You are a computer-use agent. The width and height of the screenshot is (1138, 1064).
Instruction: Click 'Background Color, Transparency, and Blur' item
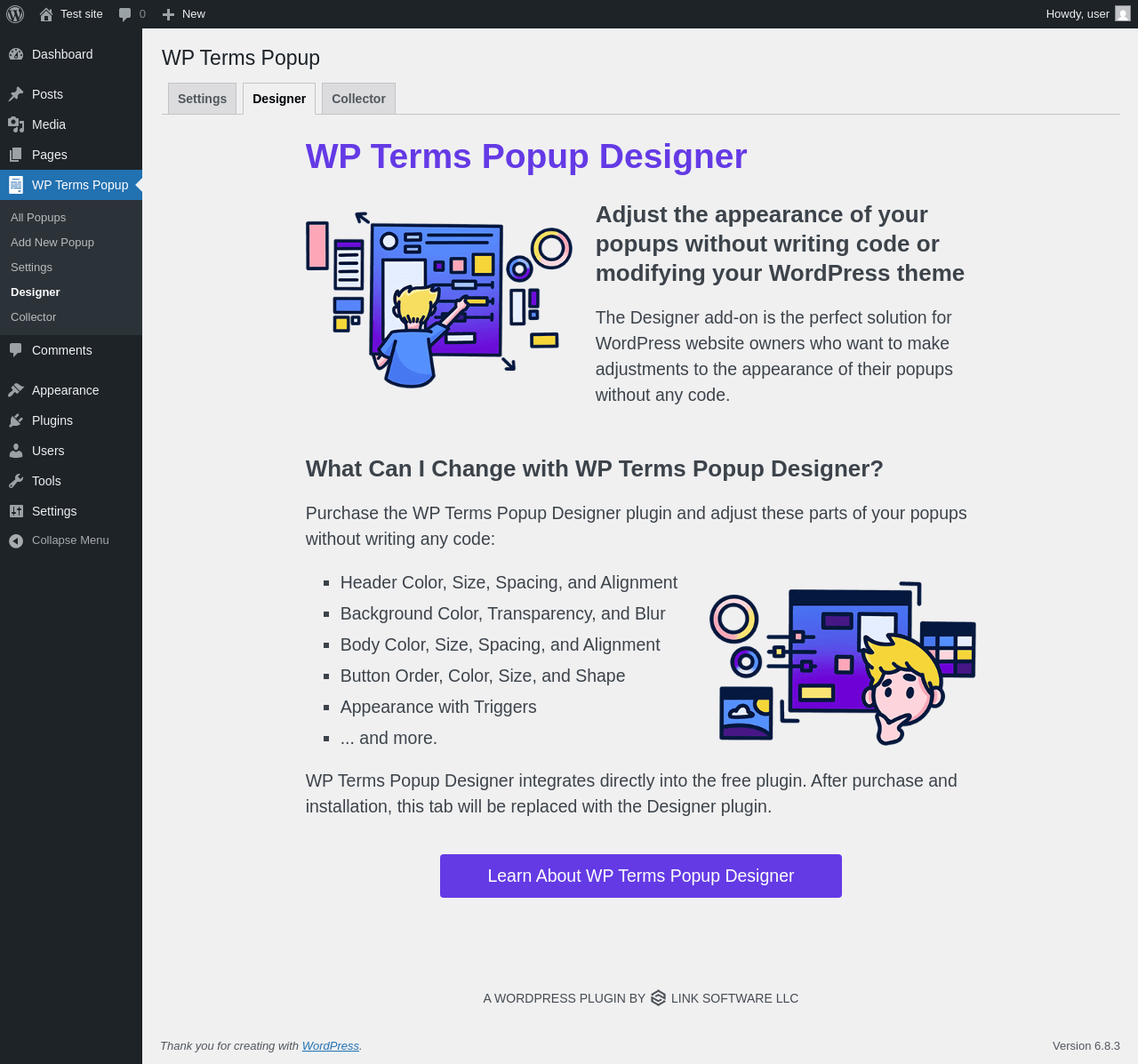[x=503, y=613]
